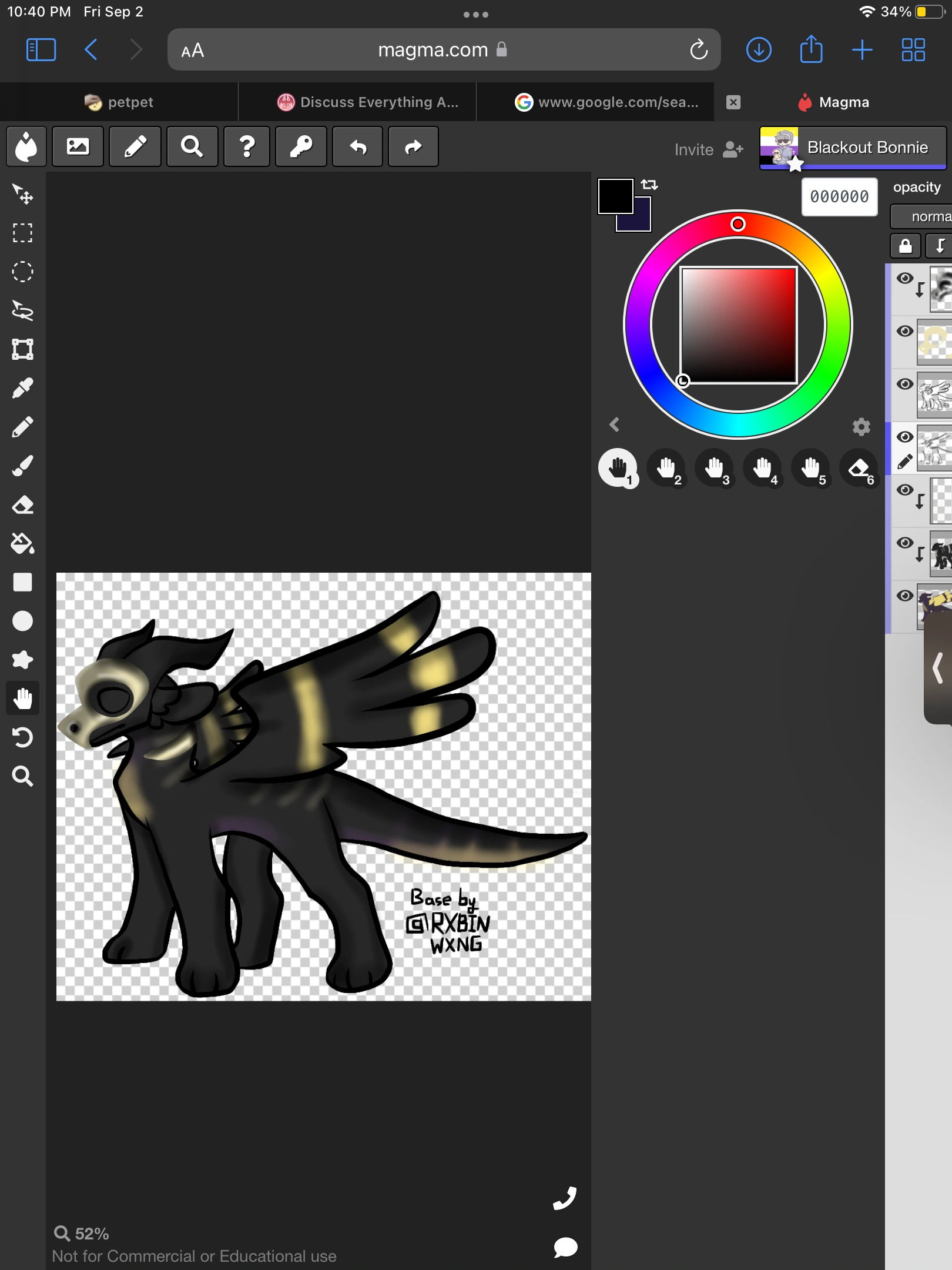Expand the hidden side panel chevron
Image resolution: width=952 pixels, height=1270 pixels.
point(937,667)
